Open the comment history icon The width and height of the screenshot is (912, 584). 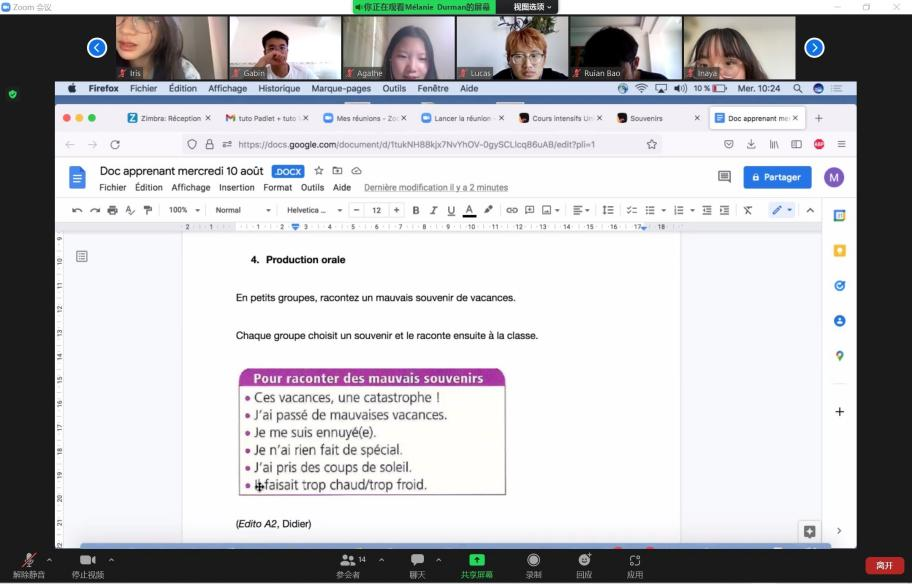pos(724,177)
